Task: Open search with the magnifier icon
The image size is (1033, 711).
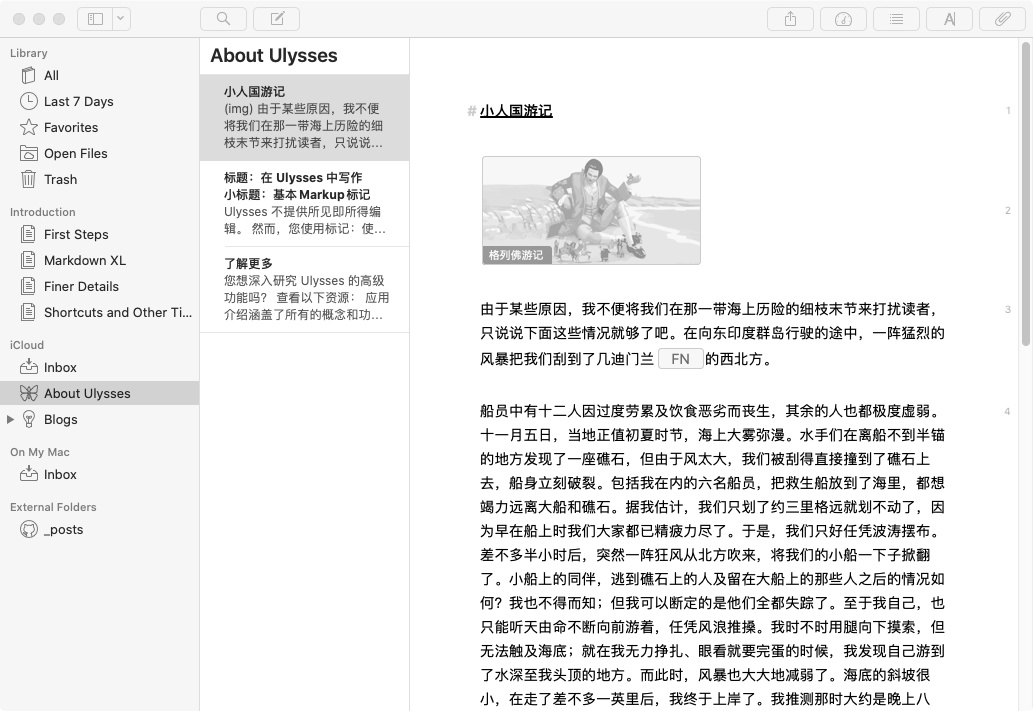Action: pos(223,19)
